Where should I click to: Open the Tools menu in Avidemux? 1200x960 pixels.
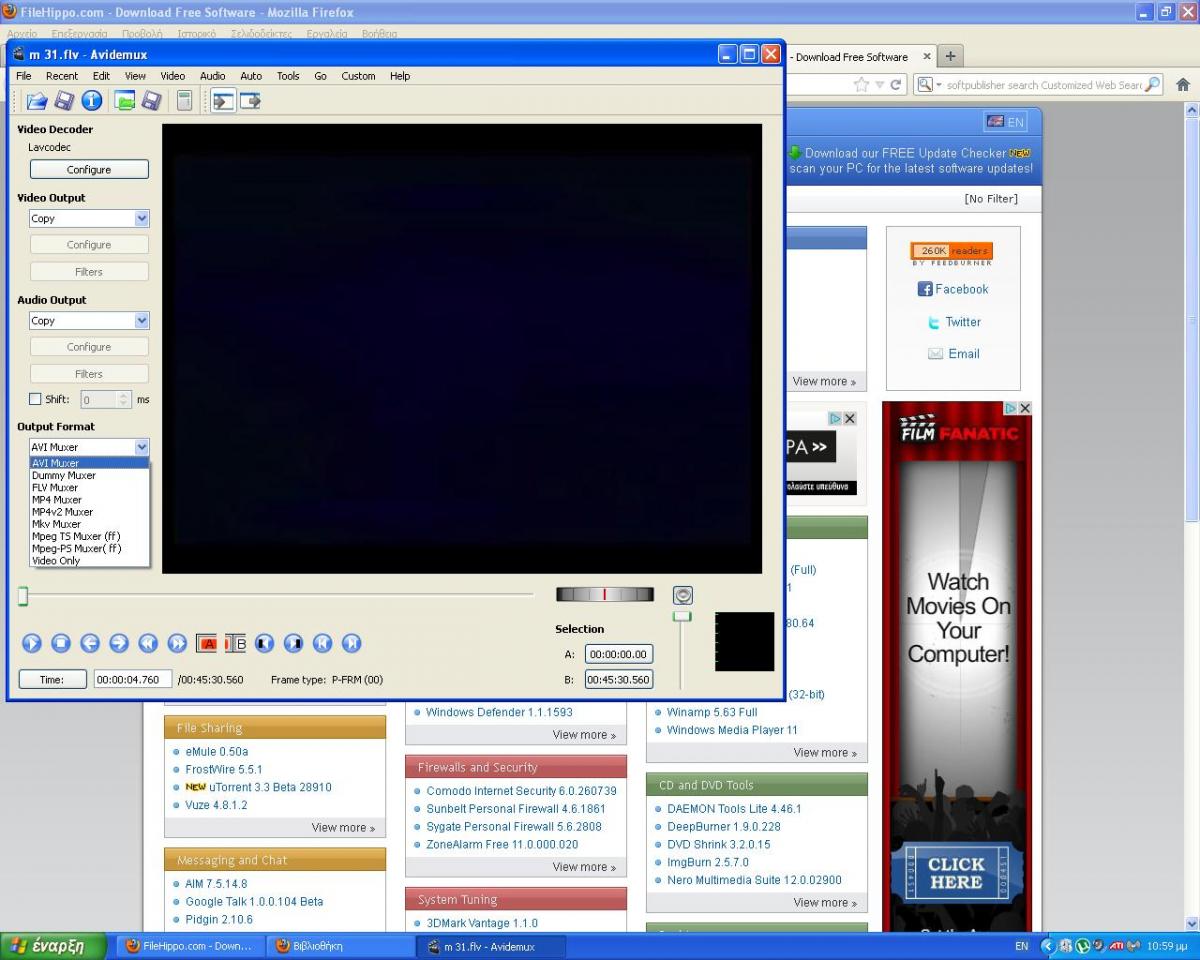[x=288, y=76]
